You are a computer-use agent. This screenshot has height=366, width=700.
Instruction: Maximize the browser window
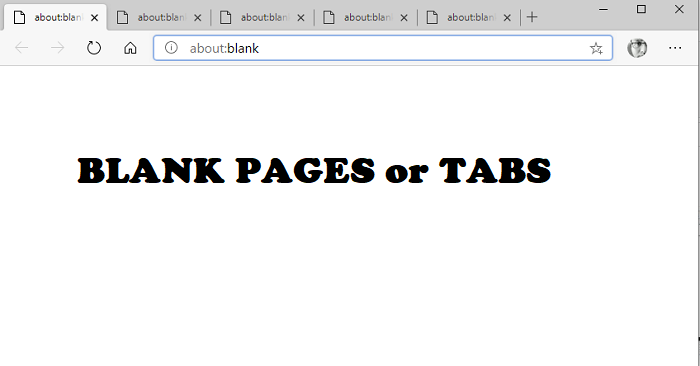point(641,9)
